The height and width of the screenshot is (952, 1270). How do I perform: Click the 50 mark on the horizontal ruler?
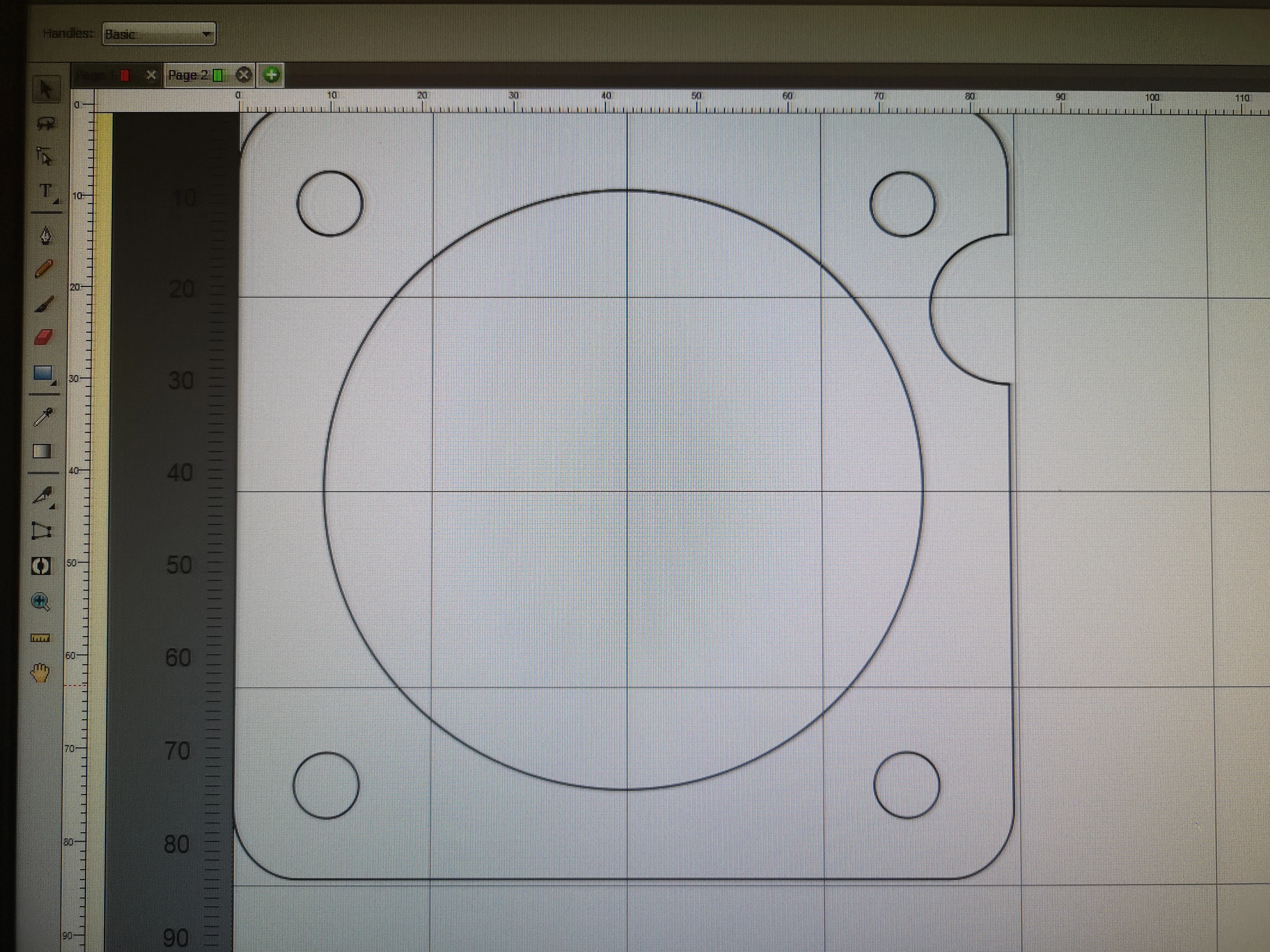tap(696, 96)
